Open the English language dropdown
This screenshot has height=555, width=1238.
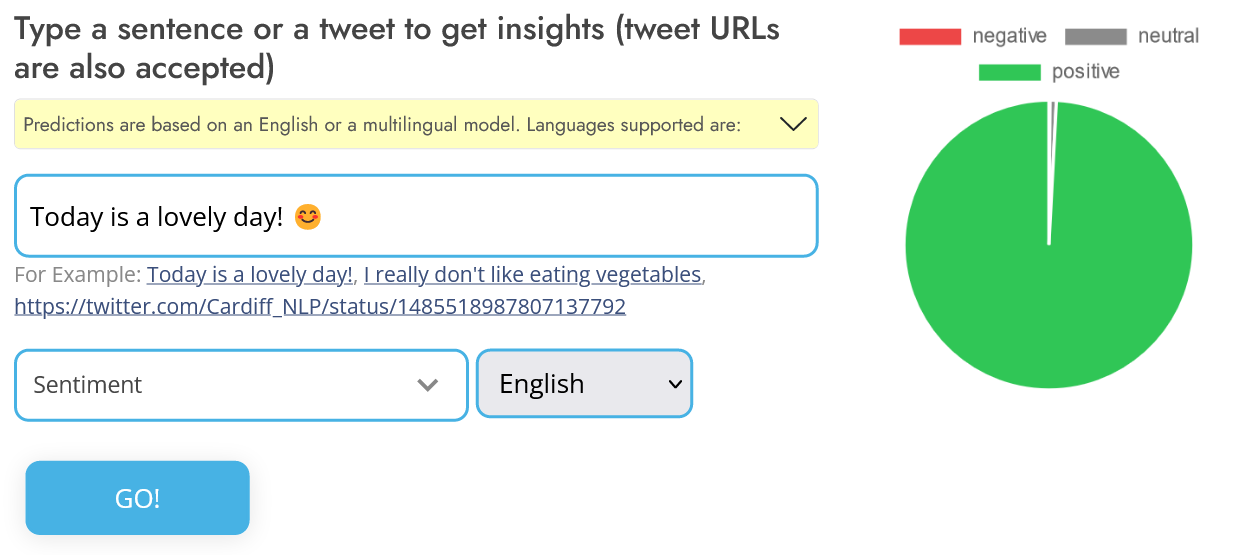point(584,384)
